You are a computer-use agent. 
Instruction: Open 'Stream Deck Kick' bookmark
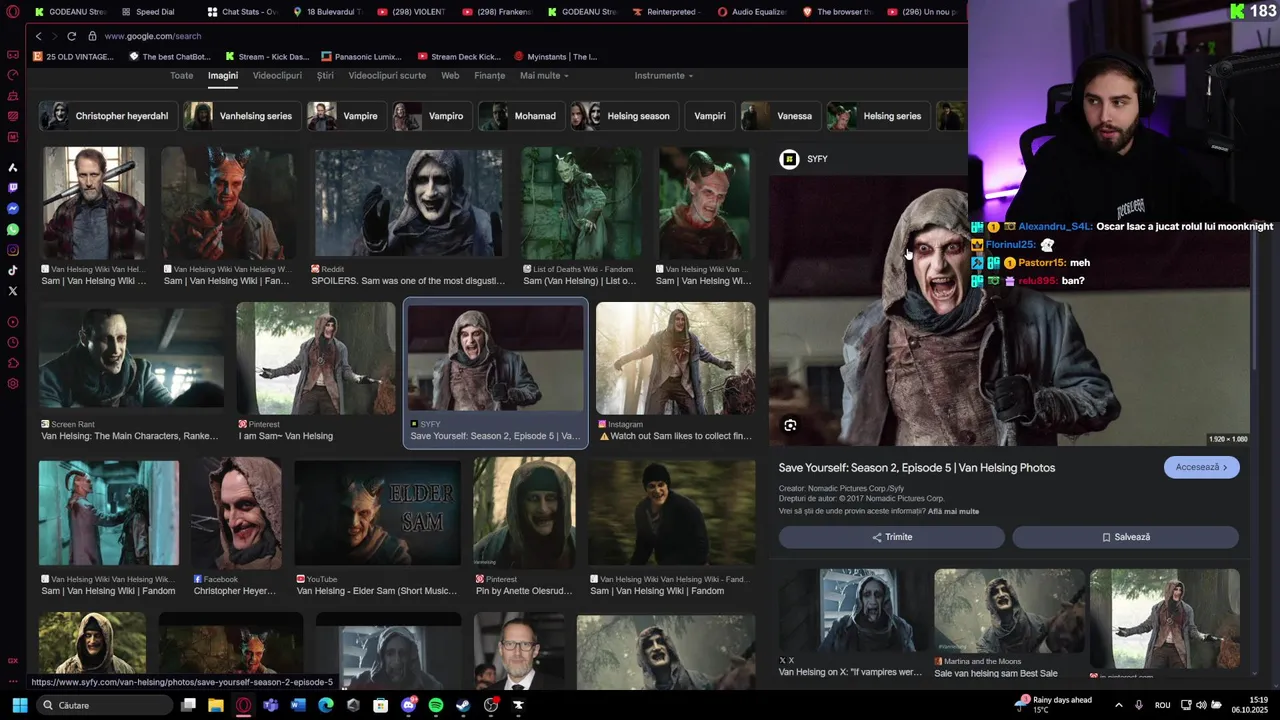(x=459, y=57)
